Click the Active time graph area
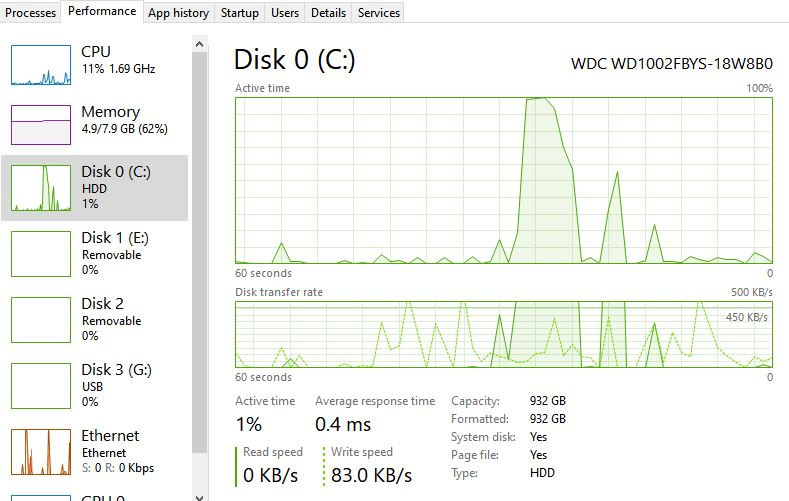The height and width of the screenshot is (501, 789). 503,180
